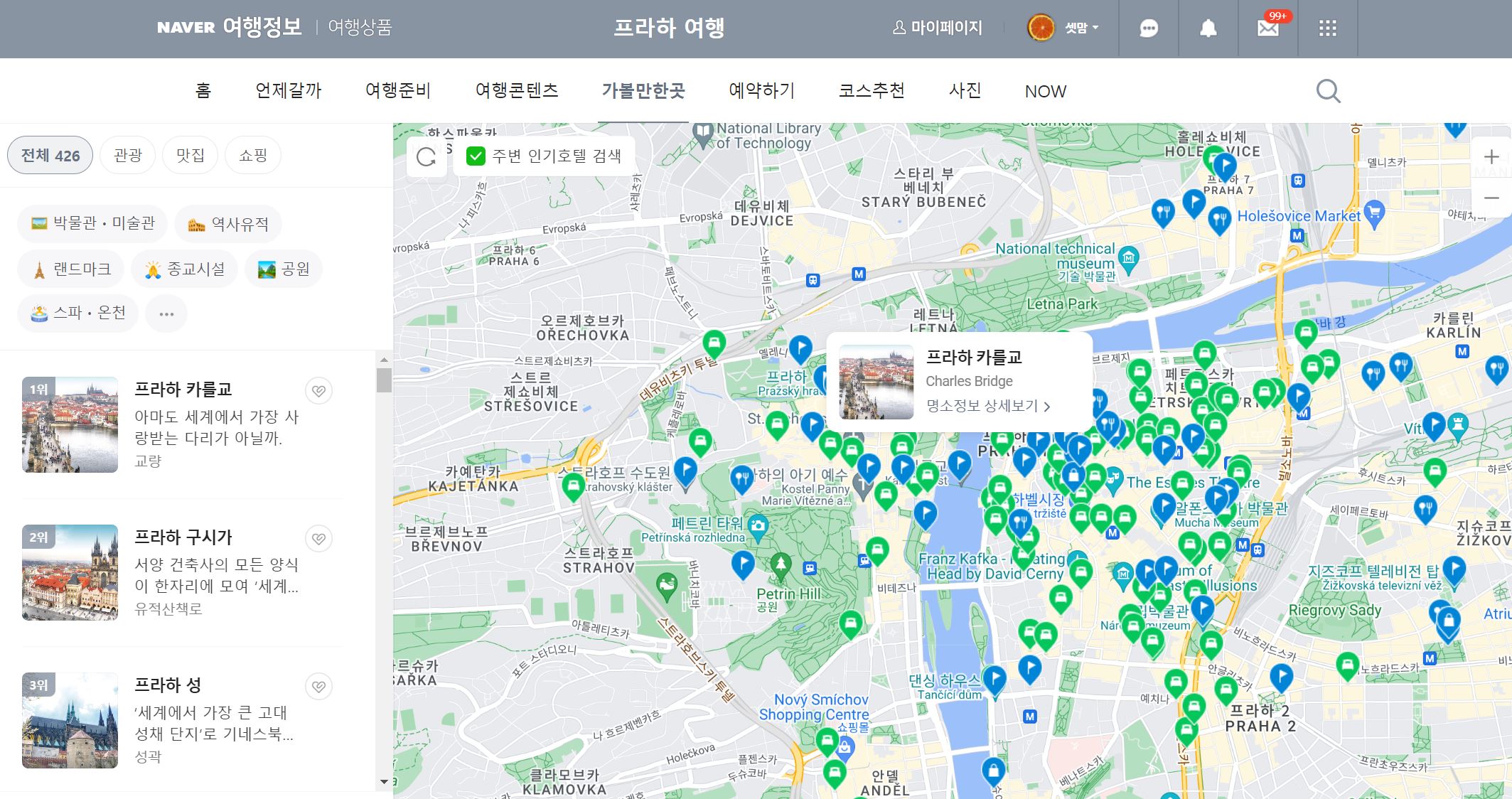Viewport: 1512px width, 799px height.
Task: Filter by 박물관·미술관 category
Action: 92,224
